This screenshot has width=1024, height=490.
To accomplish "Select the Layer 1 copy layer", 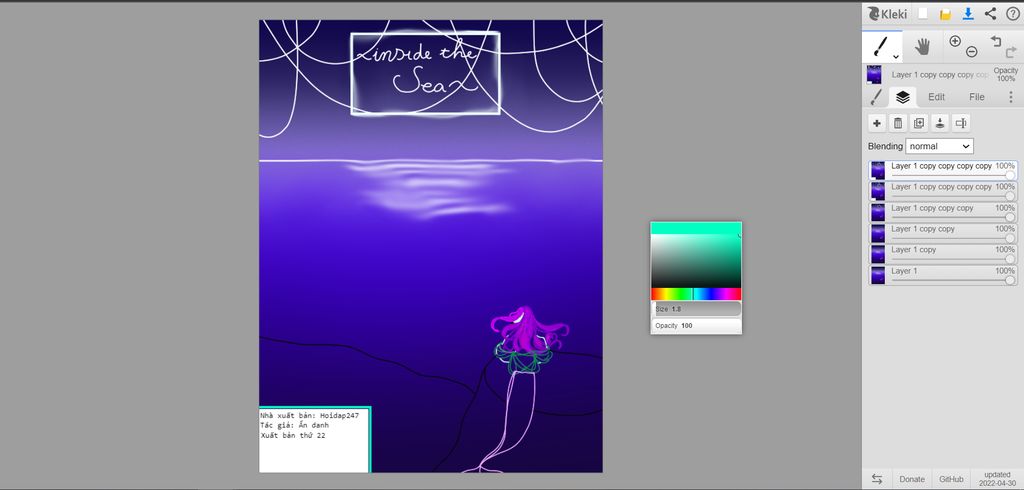I will [942, 254].
